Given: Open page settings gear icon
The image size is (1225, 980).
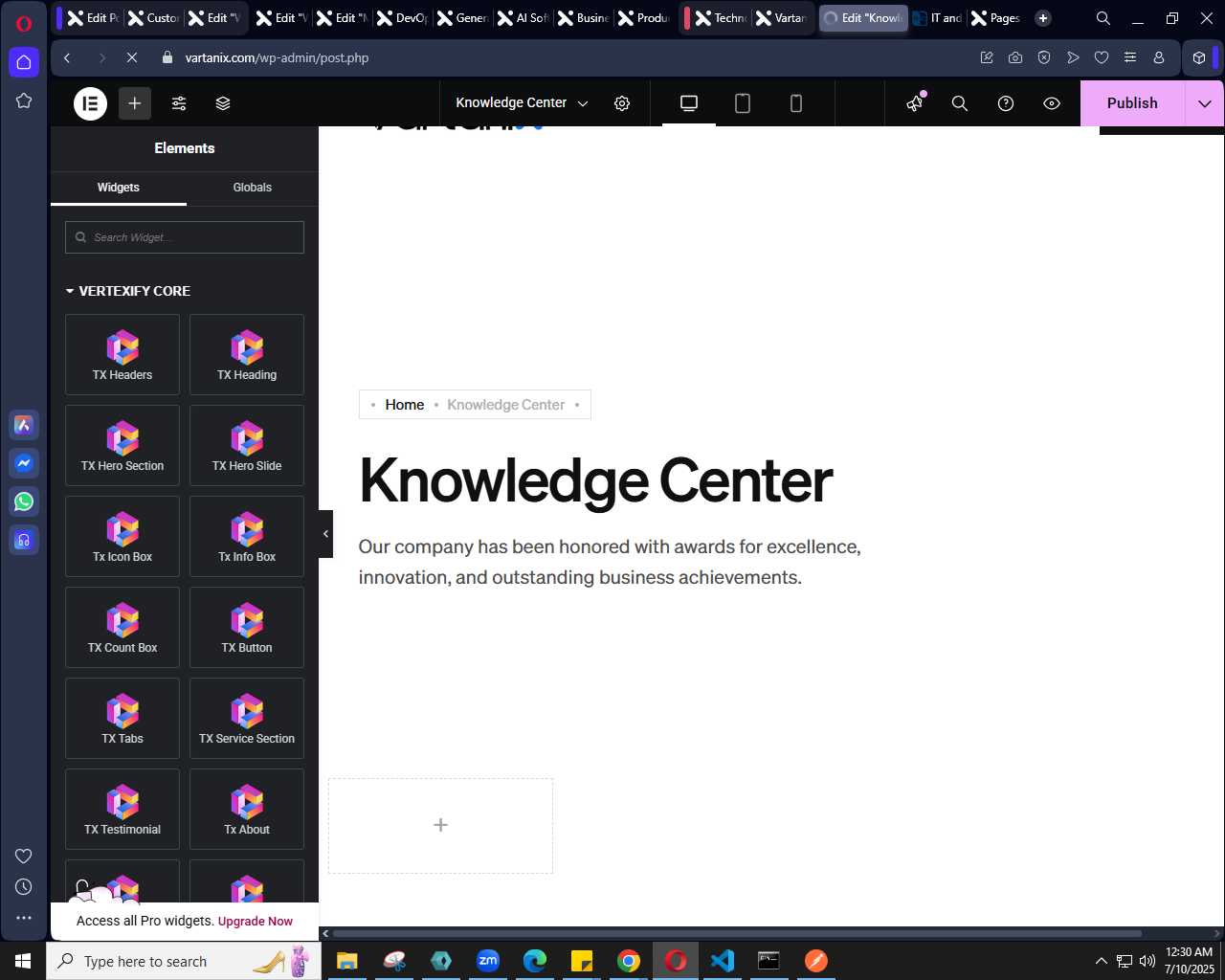Looking at the screenshot, I should 622,103.
